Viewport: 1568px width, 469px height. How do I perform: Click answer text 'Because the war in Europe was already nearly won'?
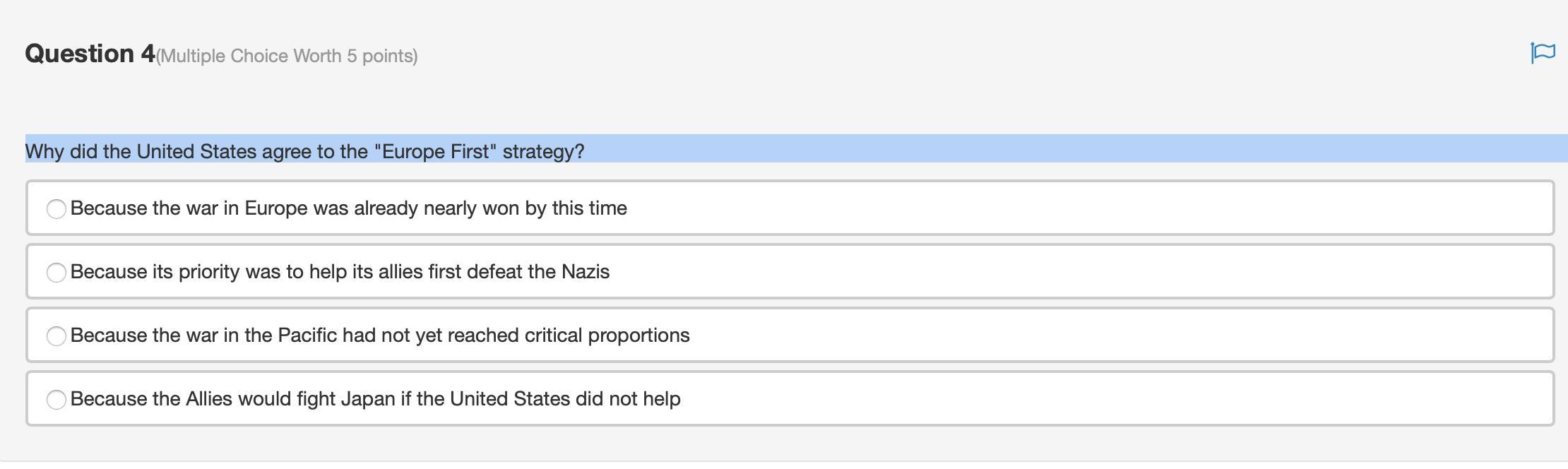tap(283, 208)
